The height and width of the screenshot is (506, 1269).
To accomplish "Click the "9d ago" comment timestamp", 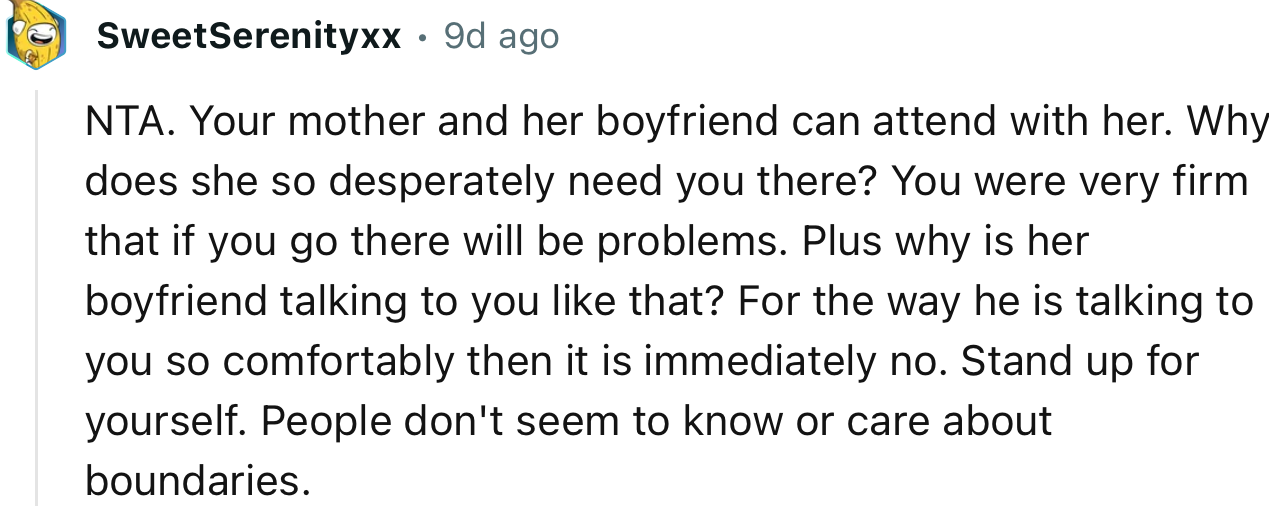I will (500, 38).
